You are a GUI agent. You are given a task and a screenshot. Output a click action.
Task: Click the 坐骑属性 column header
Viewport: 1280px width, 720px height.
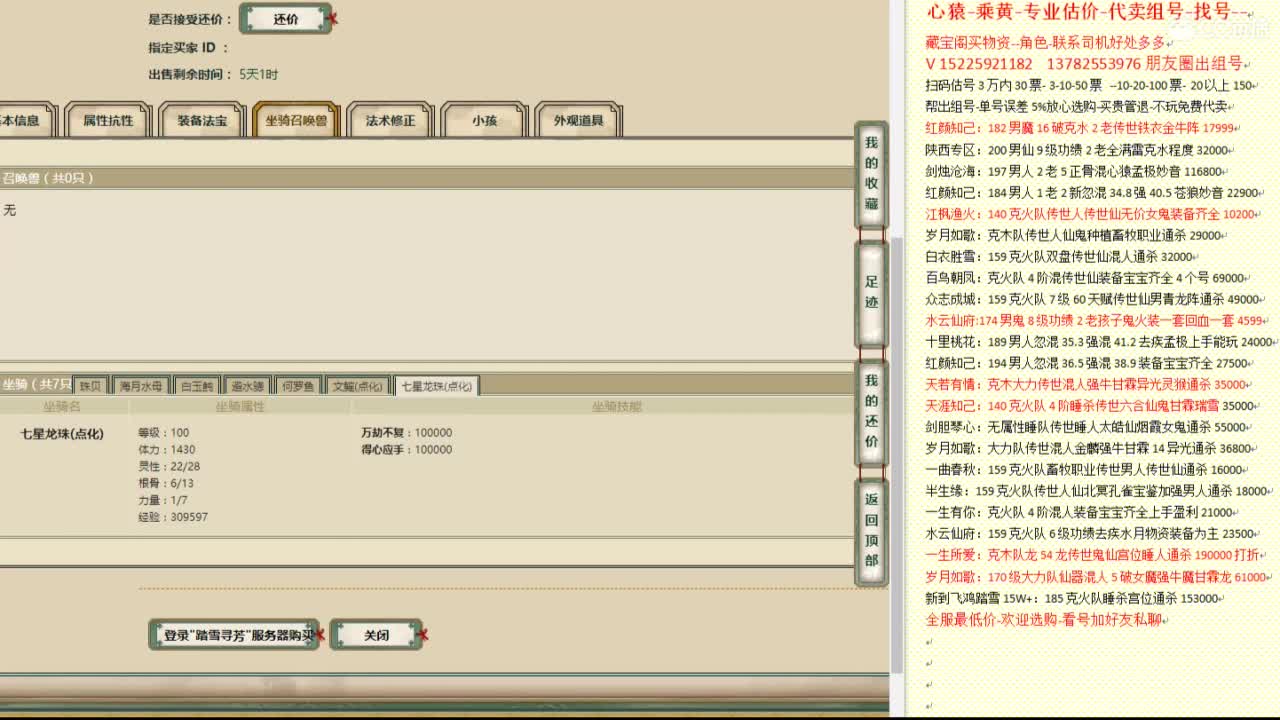pyautogui.click(x=240, y=407)
